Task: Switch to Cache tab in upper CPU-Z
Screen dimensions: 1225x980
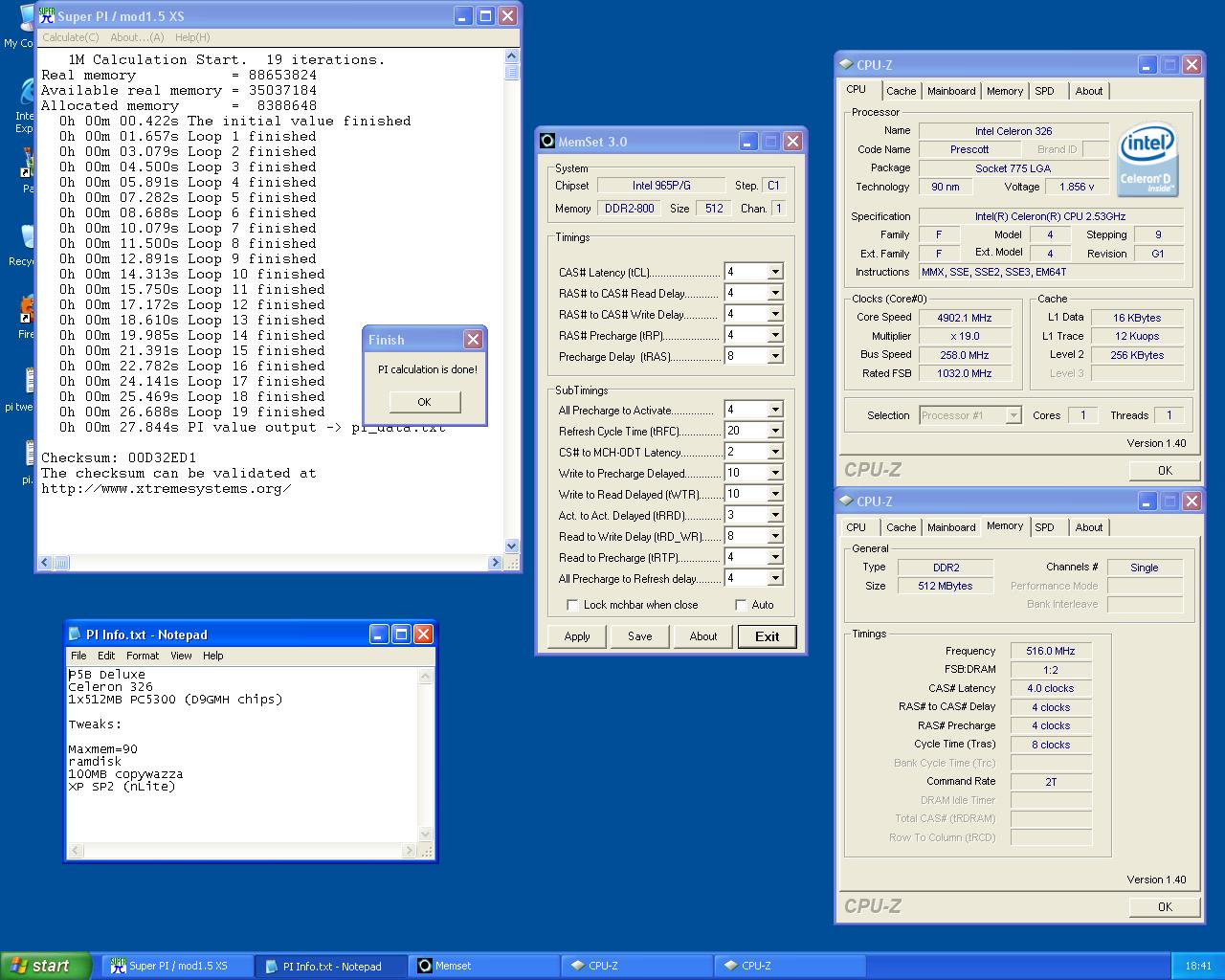Action: pos(901,91)
